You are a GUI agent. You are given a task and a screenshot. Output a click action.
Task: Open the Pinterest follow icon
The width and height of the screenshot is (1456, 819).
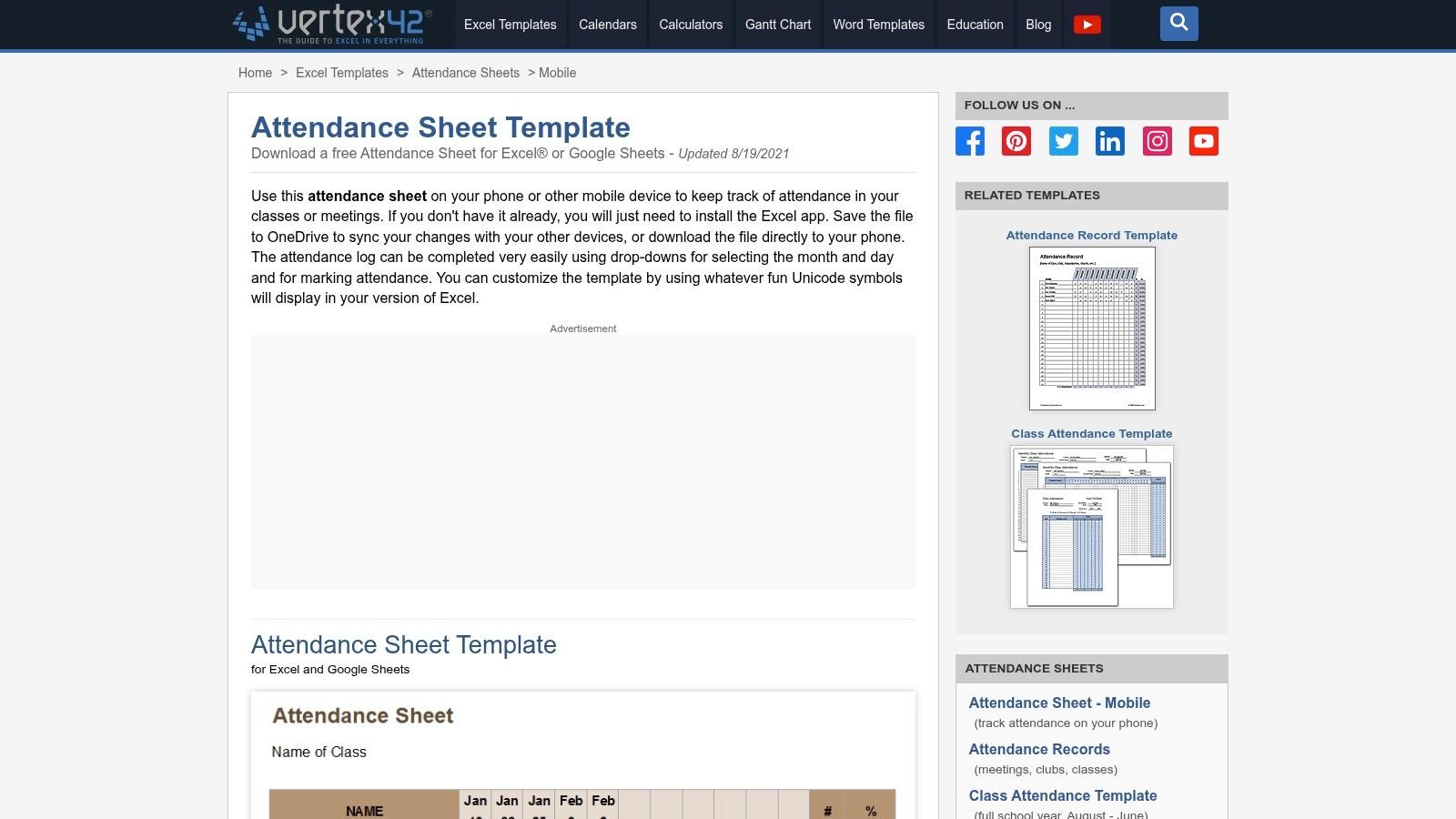(1016, 141)
